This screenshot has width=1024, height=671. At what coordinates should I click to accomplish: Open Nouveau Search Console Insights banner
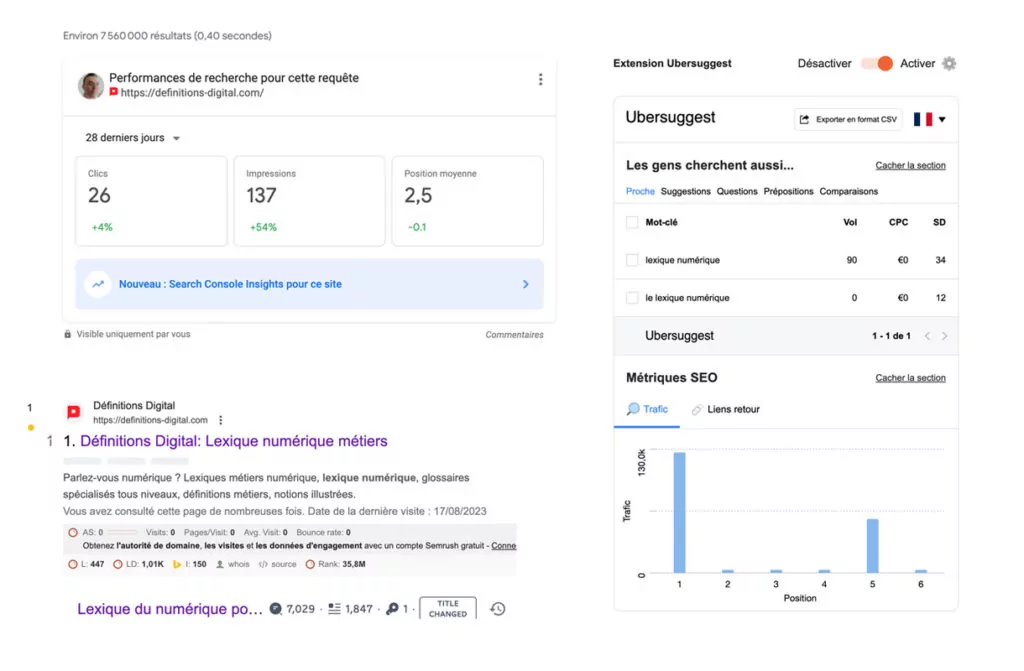point(310,284)
